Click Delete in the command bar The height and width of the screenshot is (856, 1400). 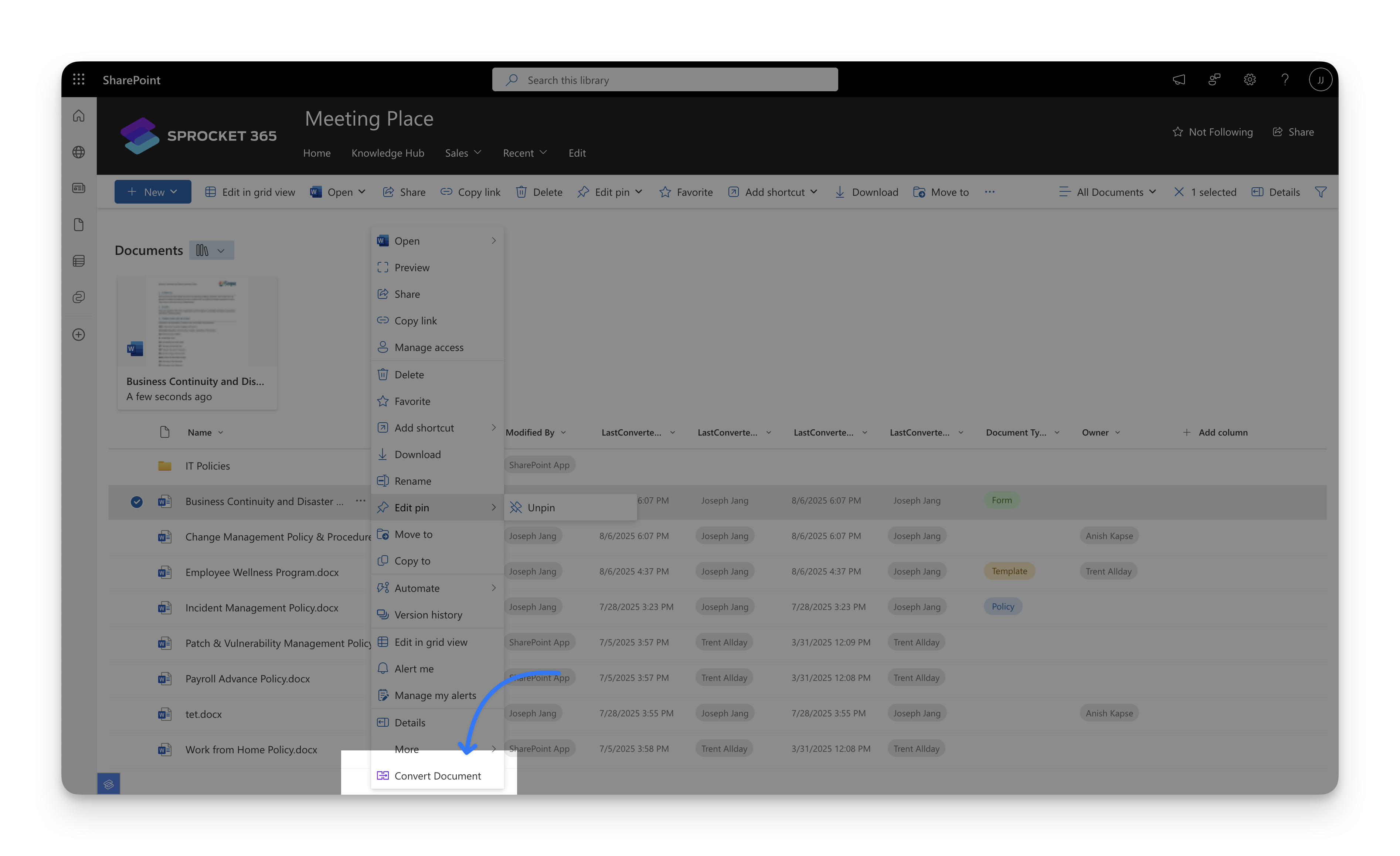[x=539, y=192]
